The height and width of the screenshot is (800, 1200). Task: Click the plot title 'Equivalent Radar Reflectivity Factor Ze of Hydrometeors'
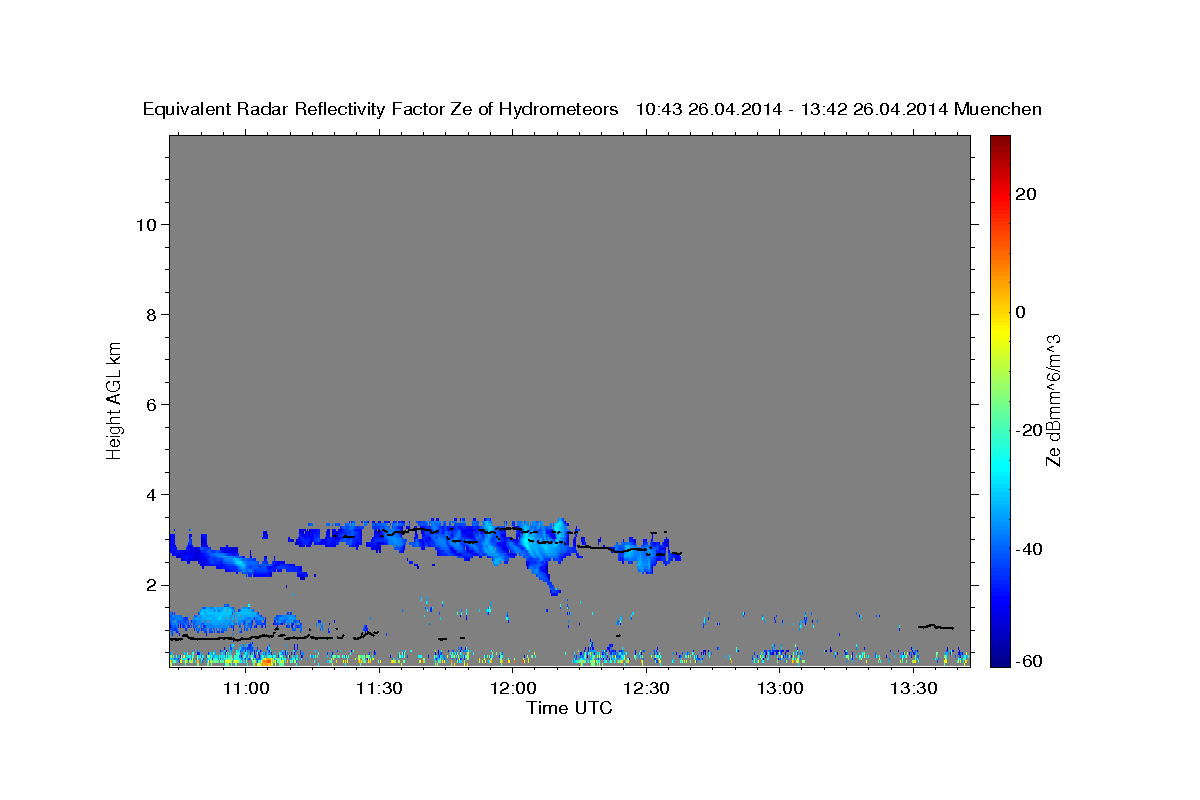click(x=380, y=110)
